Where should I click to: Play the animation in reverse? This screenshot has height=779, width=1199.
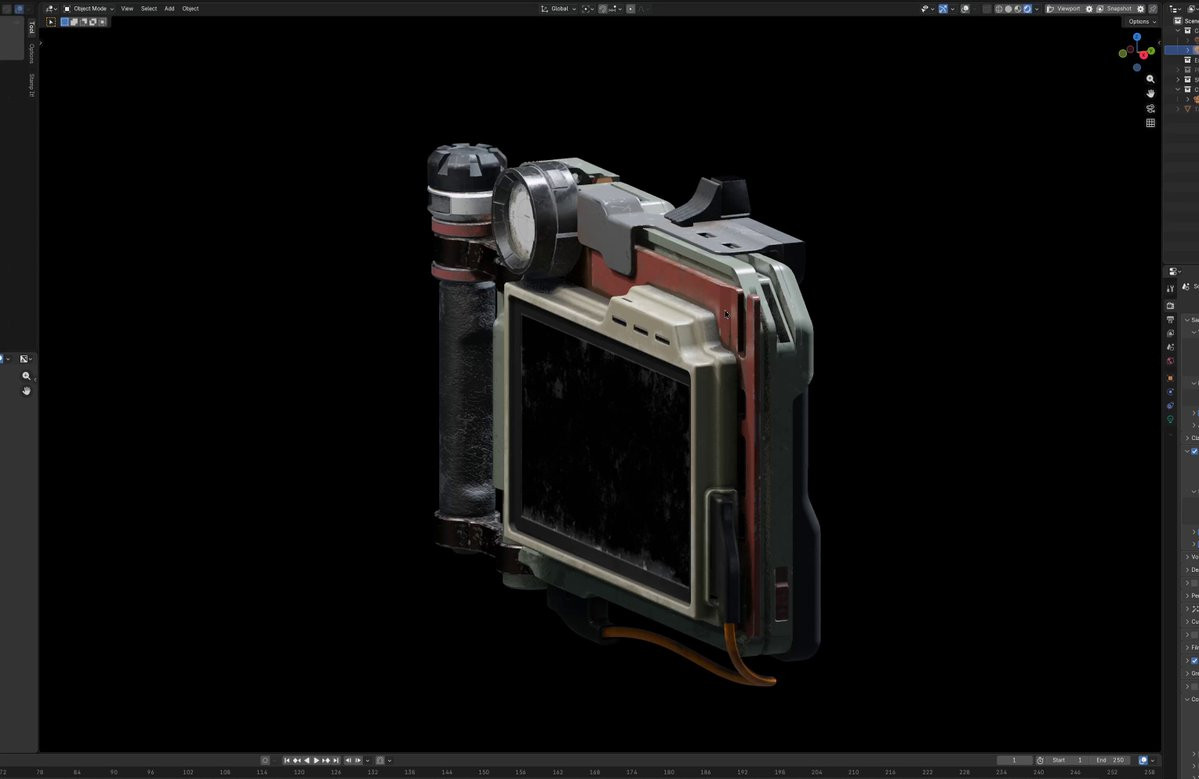click(x=307, y=760)
